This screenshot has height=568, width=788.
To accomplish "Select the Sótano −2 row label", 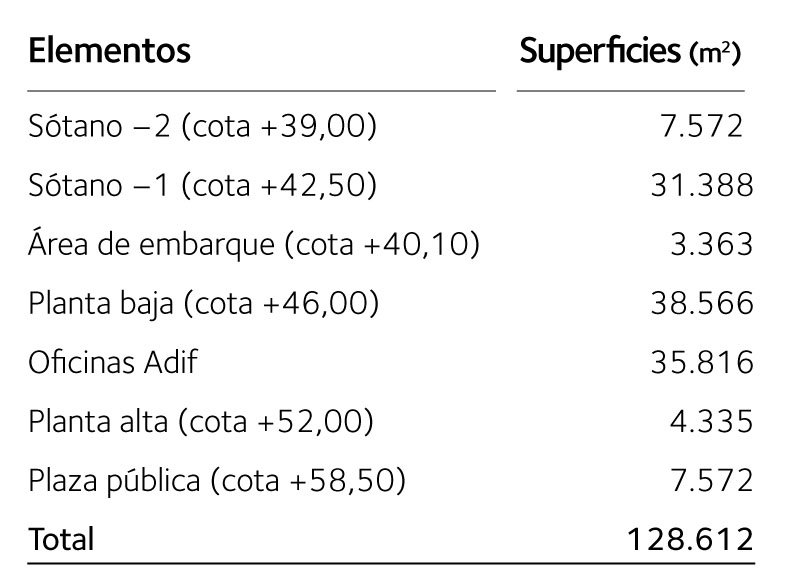I will [203, 127].
